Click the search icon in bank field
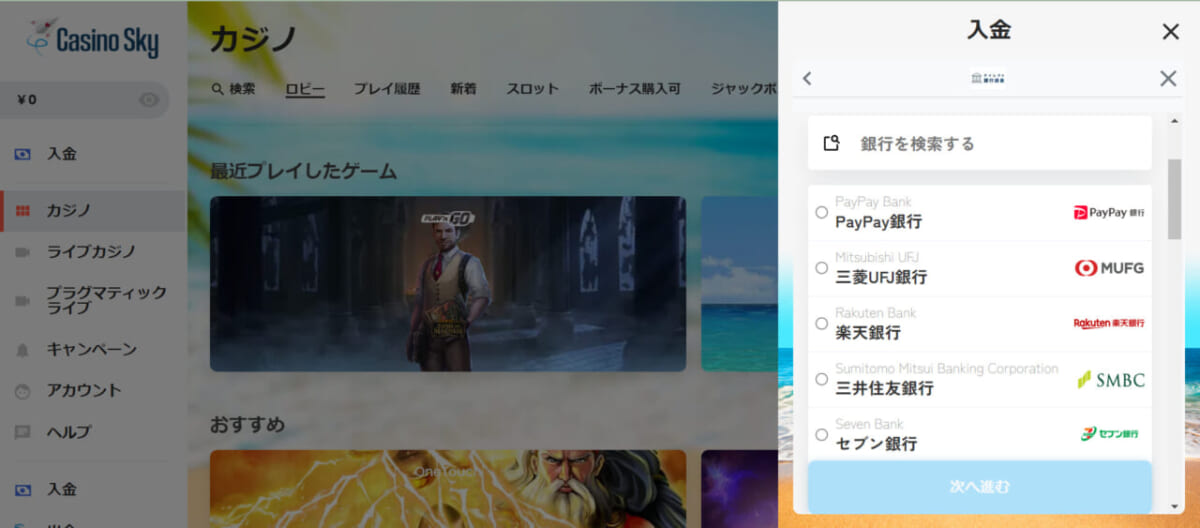Screen dimensions: 1200x528 coord(831,143)
